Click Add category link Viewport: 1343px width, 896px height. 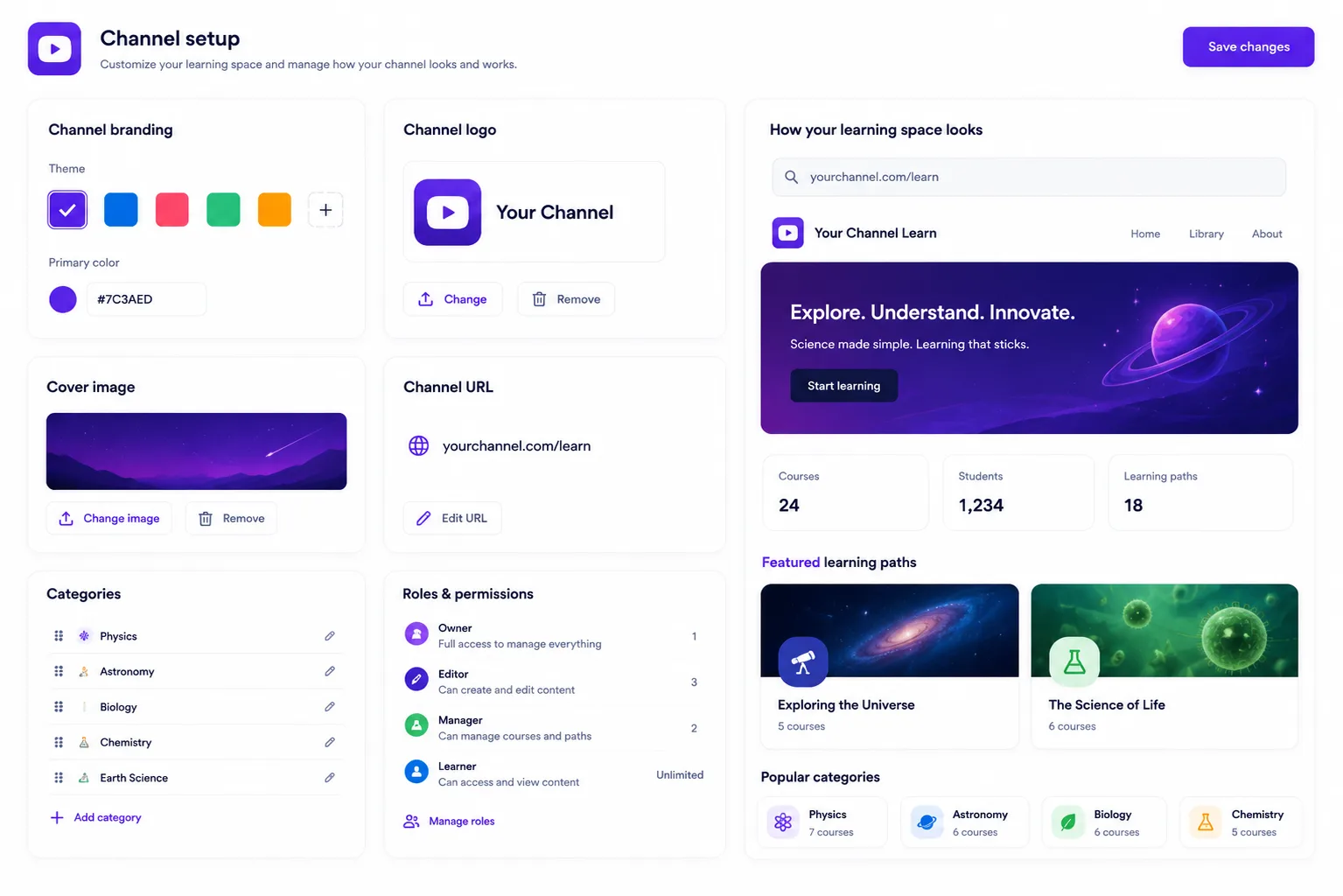[95, 817]
